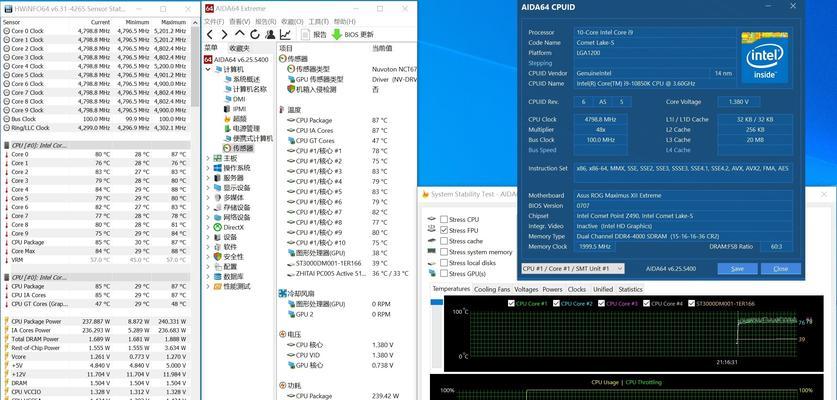
Task: Enable Stress GPU(s) checkbox
Action: pos(444,273)
